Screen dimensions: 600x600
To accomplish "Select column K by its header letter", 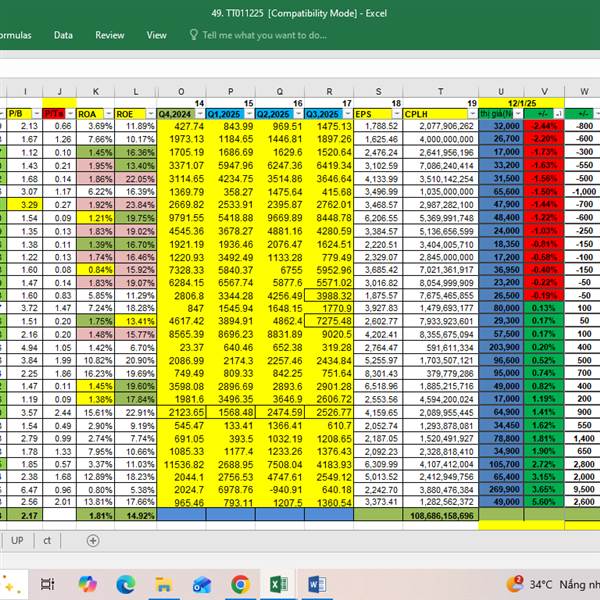I will tap(95, 92).
